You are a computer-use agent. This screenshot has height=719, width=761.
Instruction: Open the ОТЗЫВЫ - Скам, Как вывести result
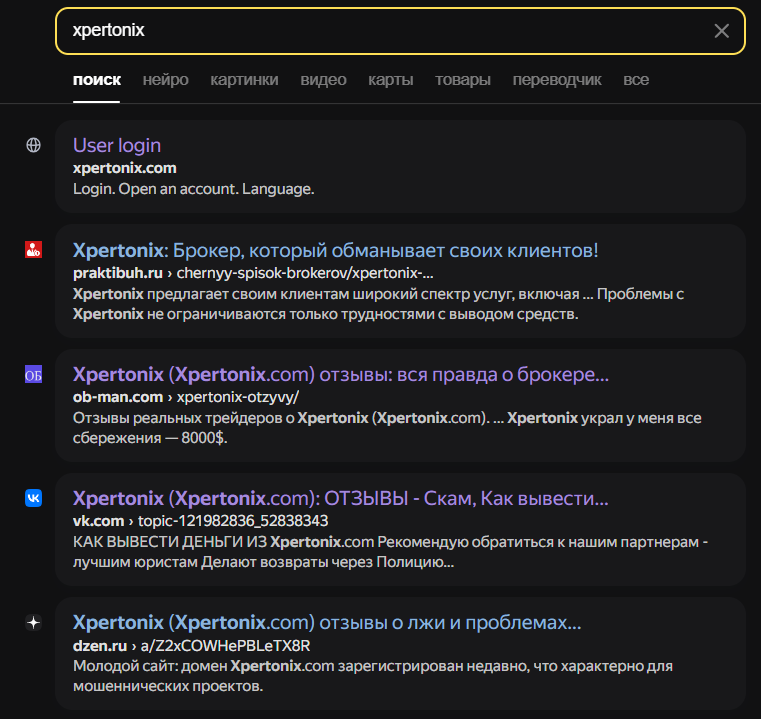click(340, 498)
